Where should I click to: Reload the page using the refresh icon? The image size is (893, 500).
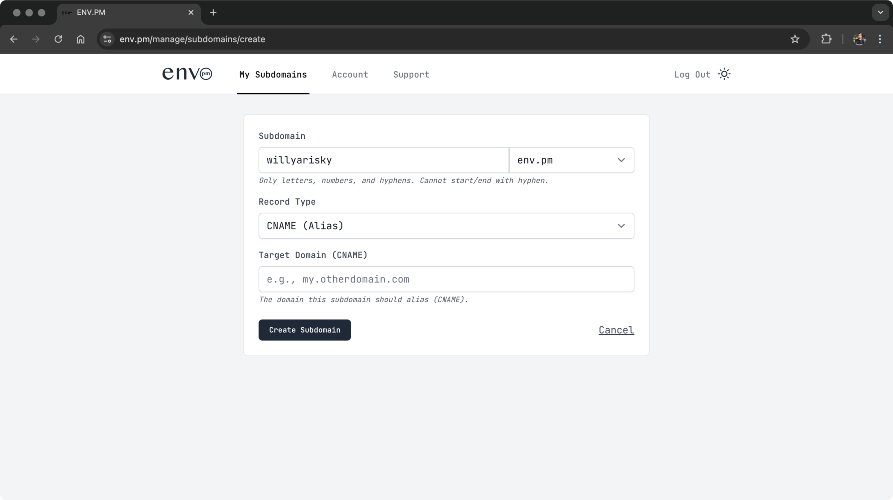[x=58, y=39]
